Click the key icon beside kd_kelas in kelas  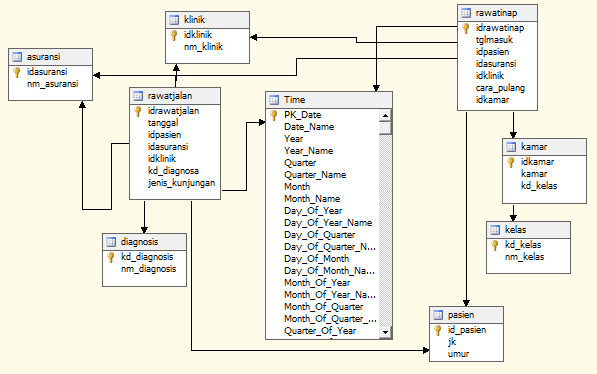click(495, 245)
